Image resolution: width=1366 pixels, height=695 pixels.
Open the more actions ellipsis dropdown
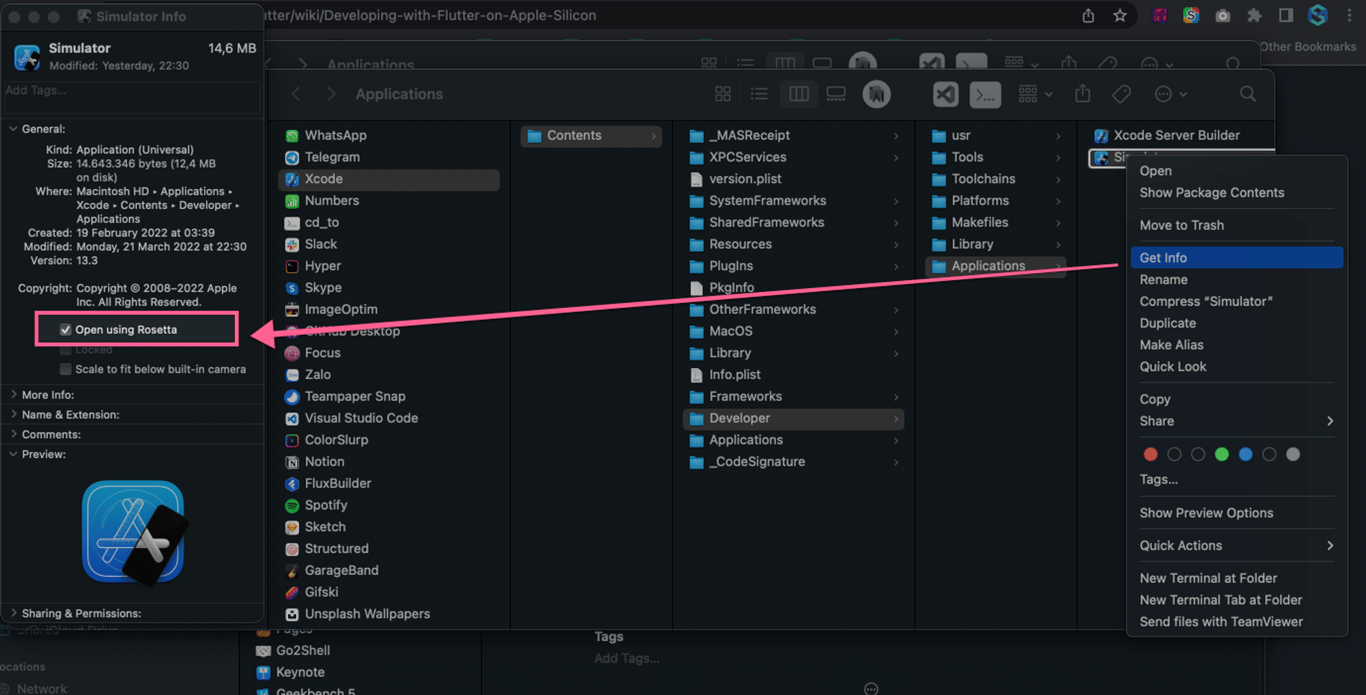point(1170,94)
